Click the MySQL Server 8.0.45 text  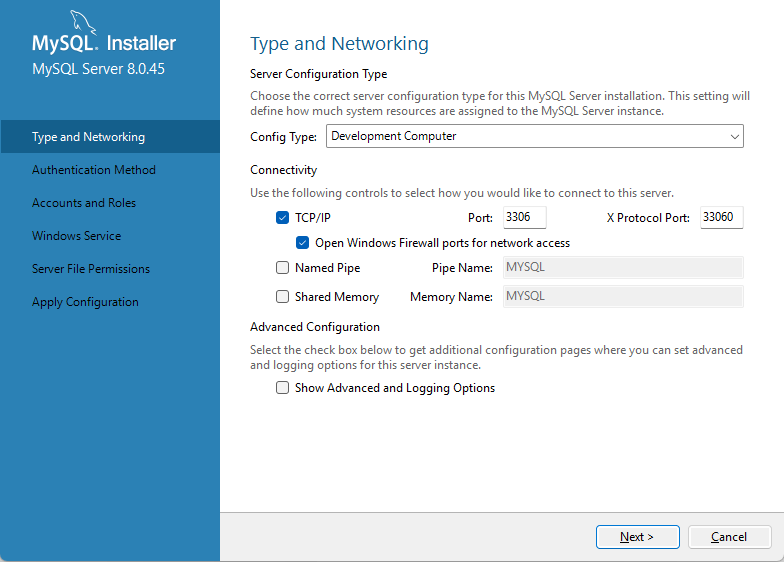click(98, 68)
